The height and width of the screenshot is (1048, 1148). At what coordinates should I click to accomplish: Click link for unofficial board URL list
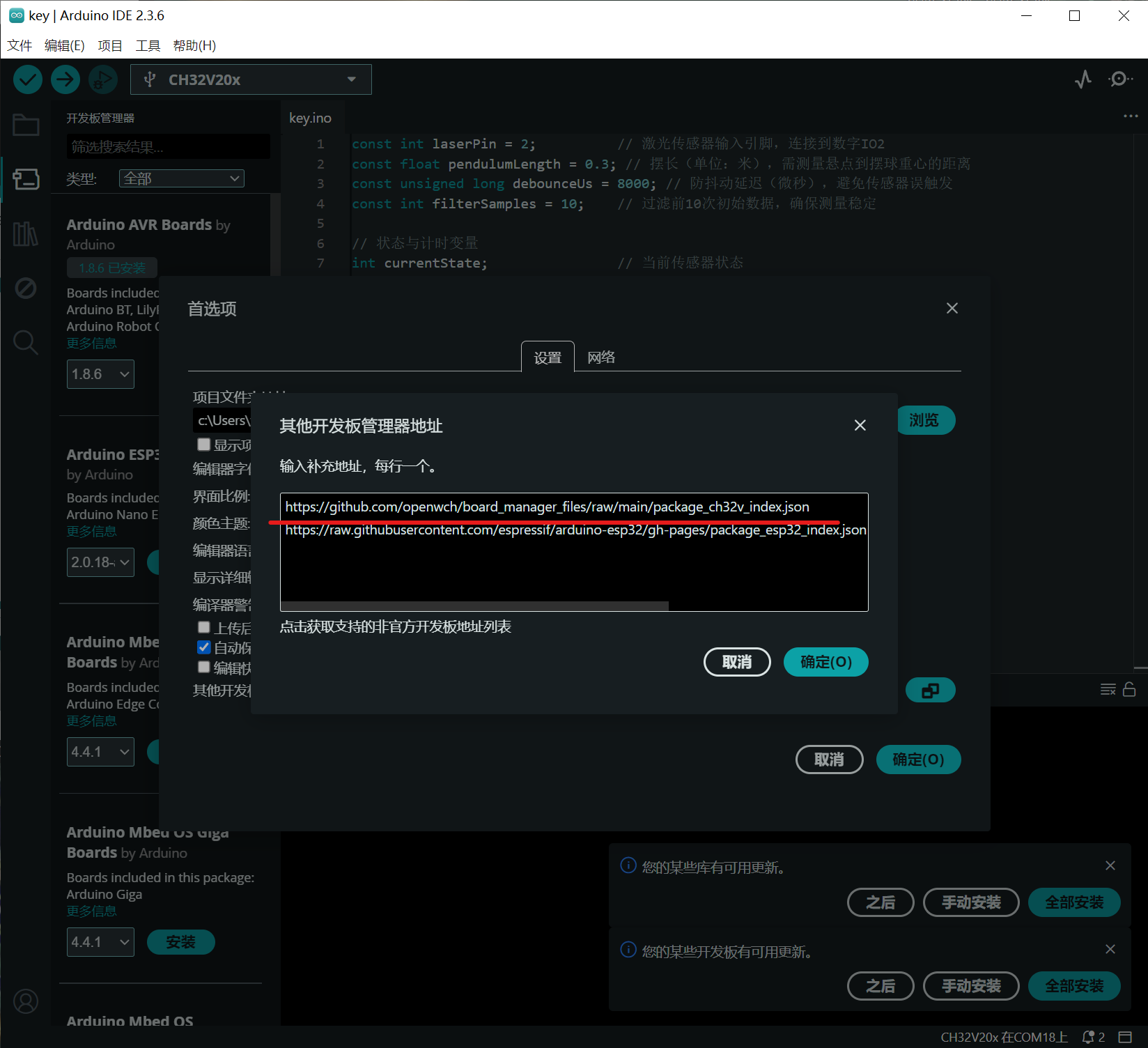pos(395,627)
